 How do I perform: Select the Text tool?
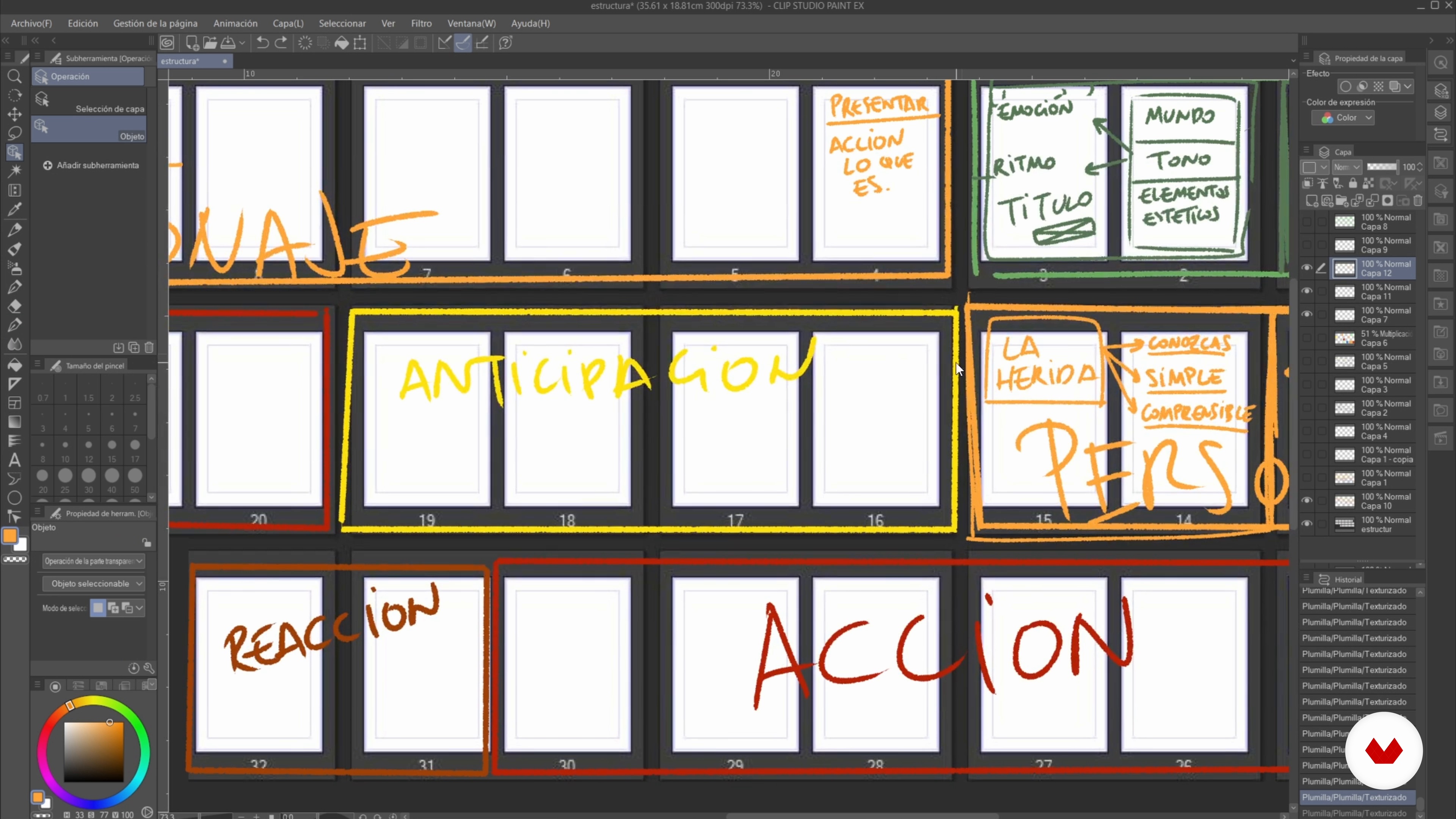[x=15, y=460]
